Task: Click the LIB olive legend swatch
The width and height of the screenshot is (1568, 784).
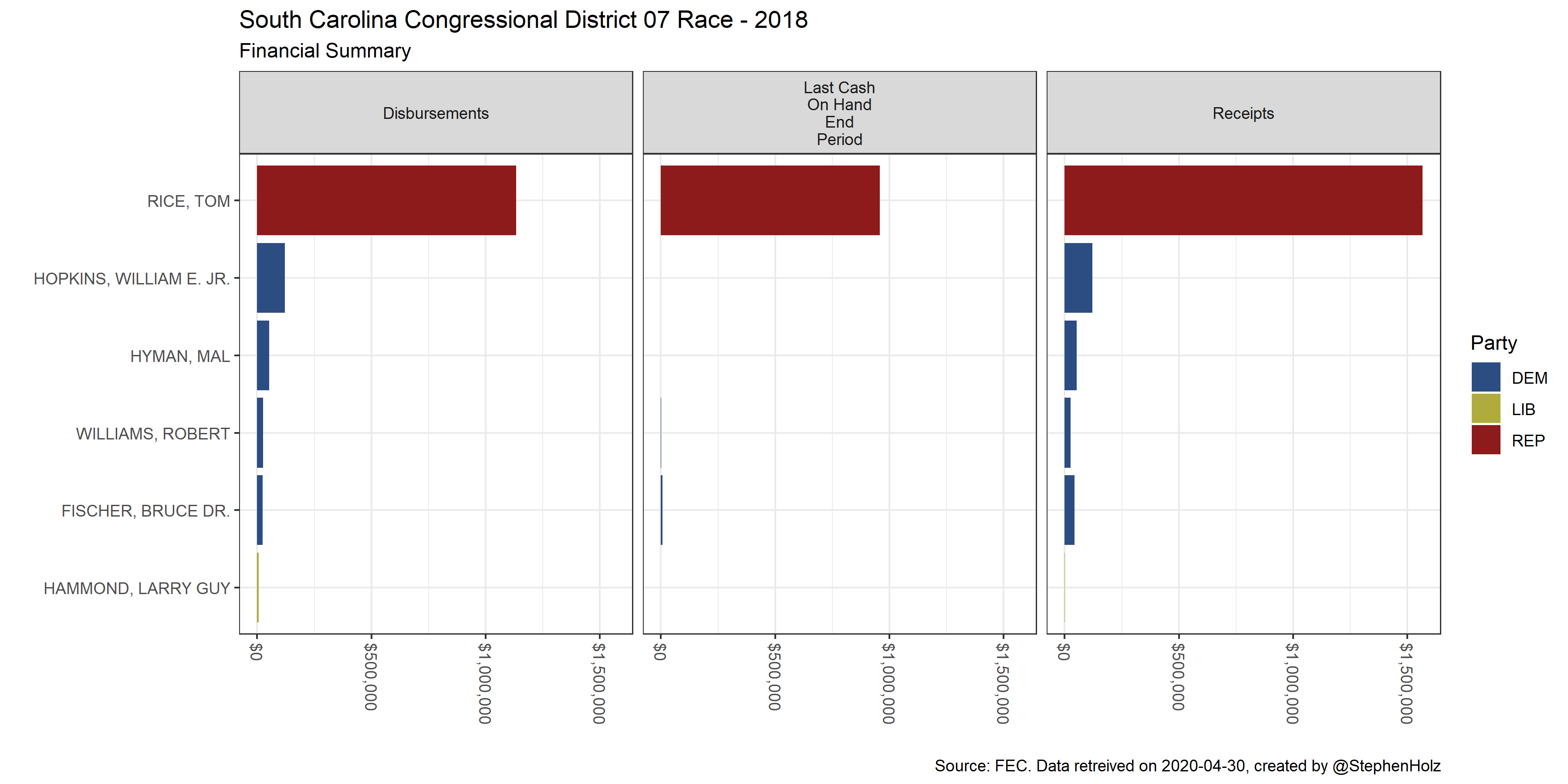Action: [1485, 409]
